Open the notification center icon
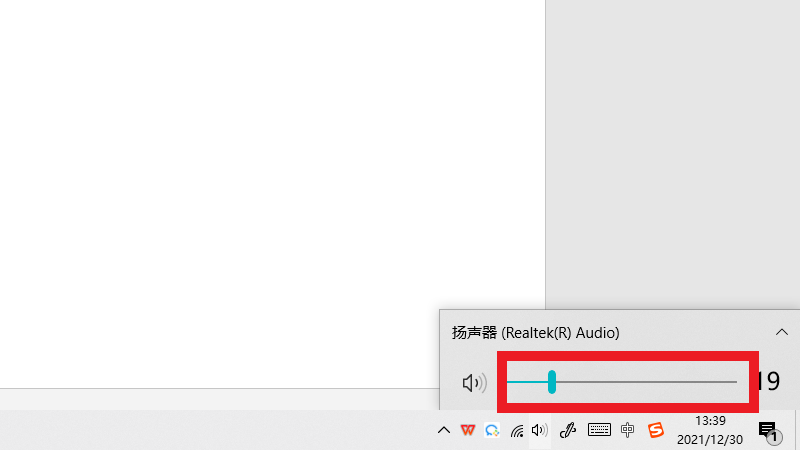Image resolution: width=800 pixels, height=450 pixels. point(768,430)
